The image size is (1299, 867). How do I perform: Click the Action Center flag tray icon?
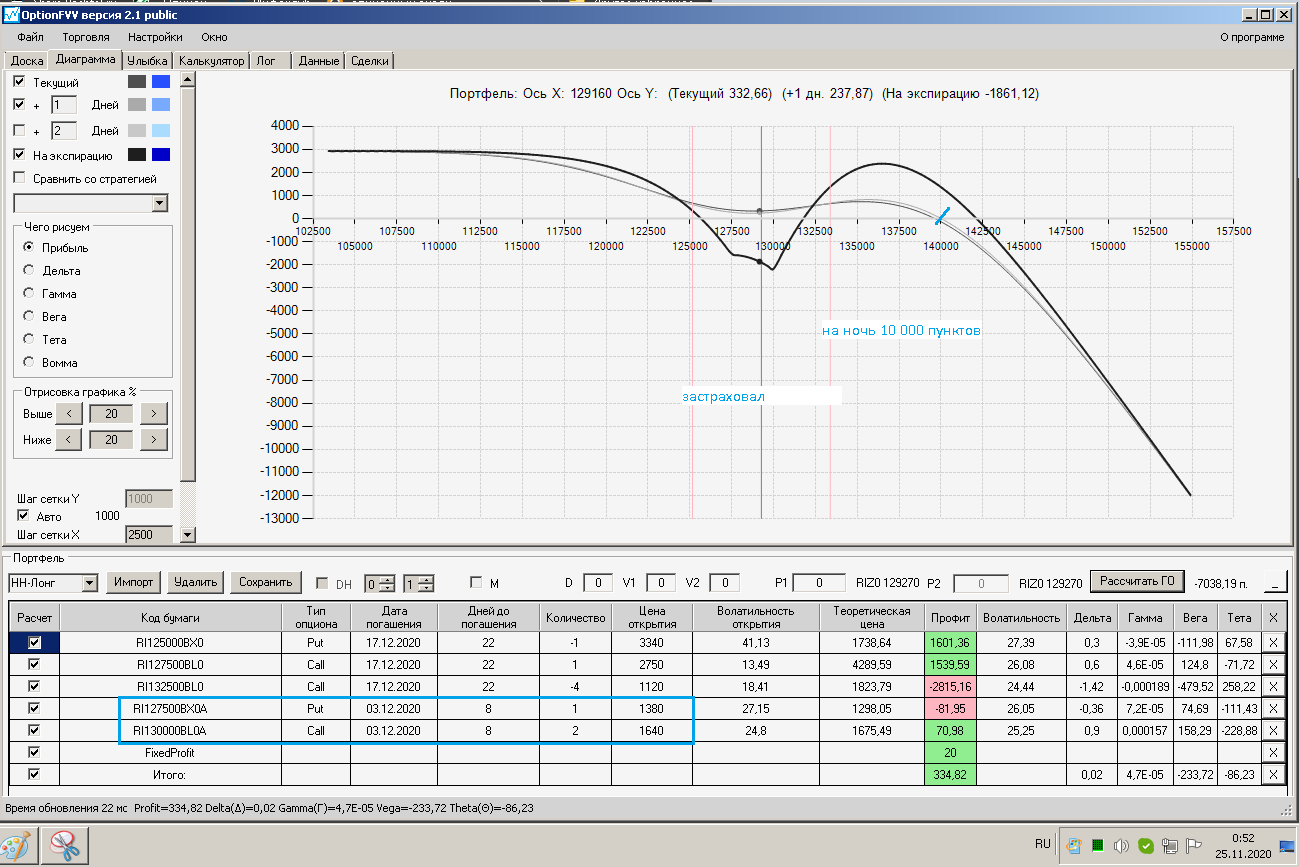pos(1193,845)
